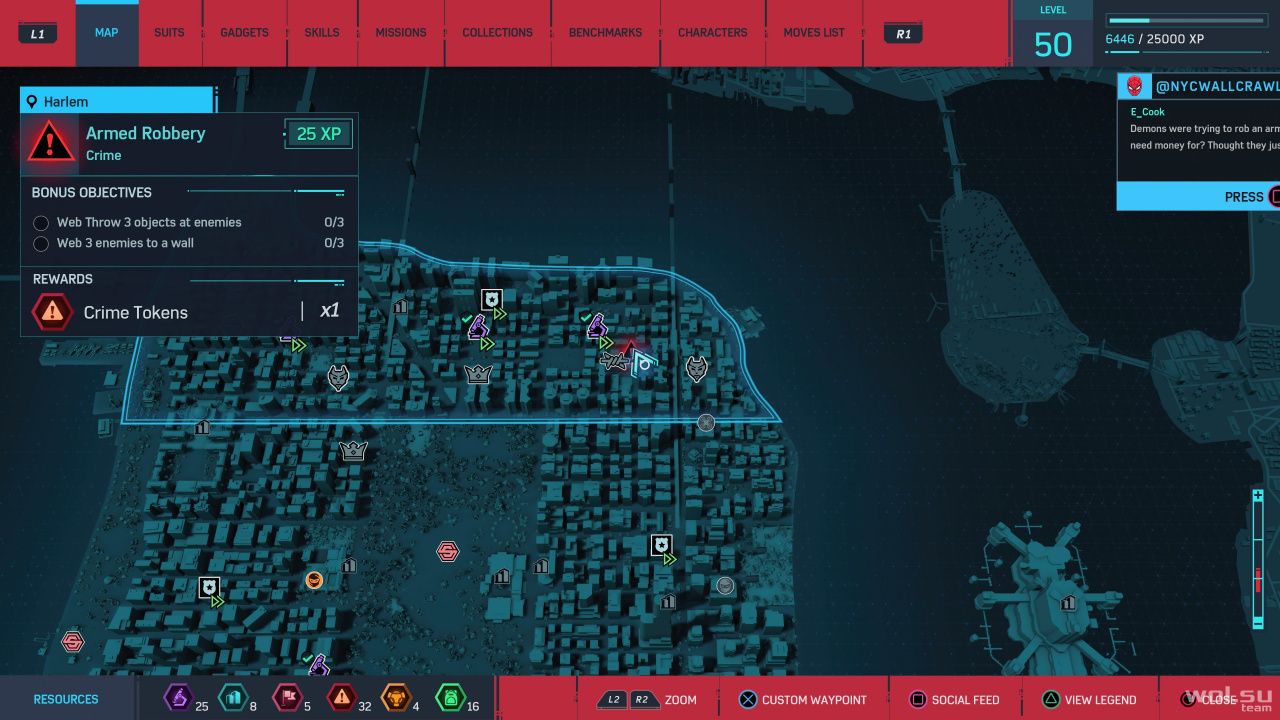Select the research station icon at the map's bottom edge

coord(318,664)
